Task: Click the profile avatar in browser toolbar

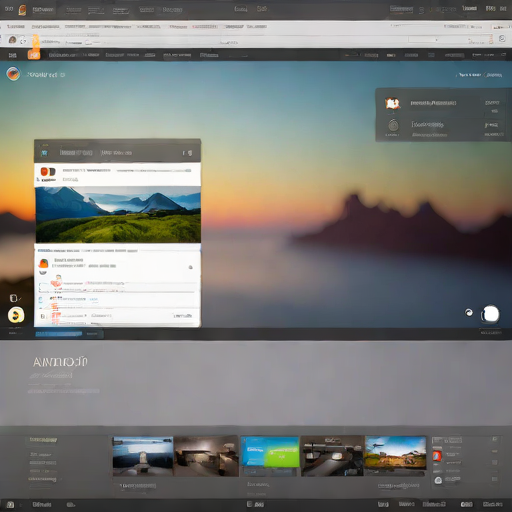Action: 12,40
